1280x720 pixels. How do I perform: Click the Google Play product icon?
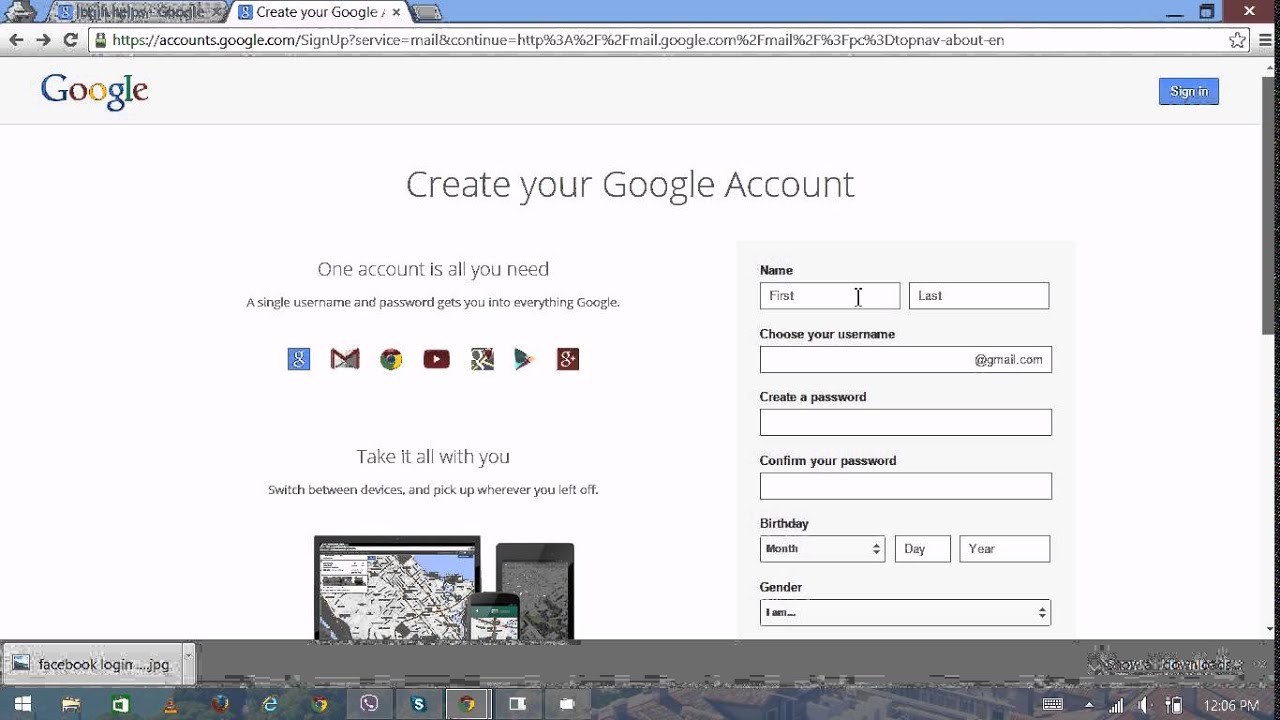click(x=525, y=359)
